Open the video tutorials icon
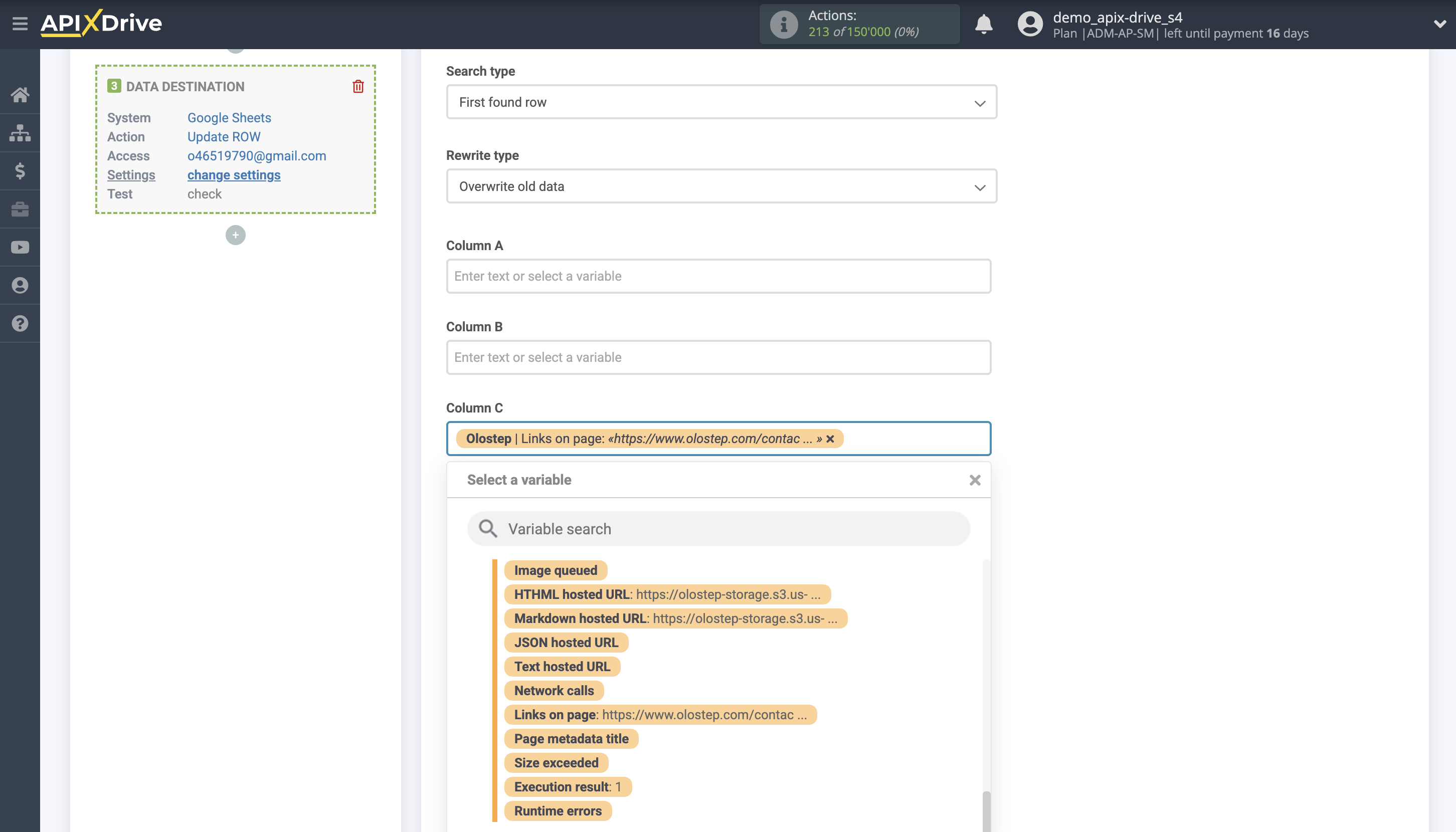Image resolution: width=1456 pixels, height=832 pixels. pos(20,247)
